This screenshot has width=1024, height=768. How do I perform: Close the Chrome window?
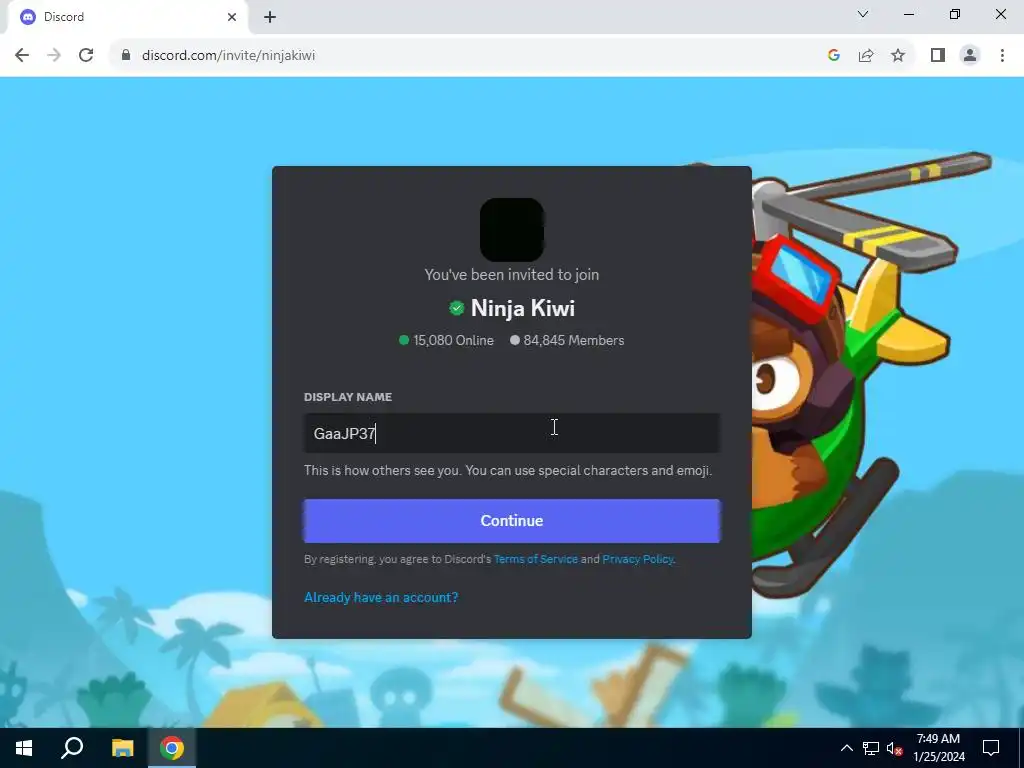coord(1000,14)
